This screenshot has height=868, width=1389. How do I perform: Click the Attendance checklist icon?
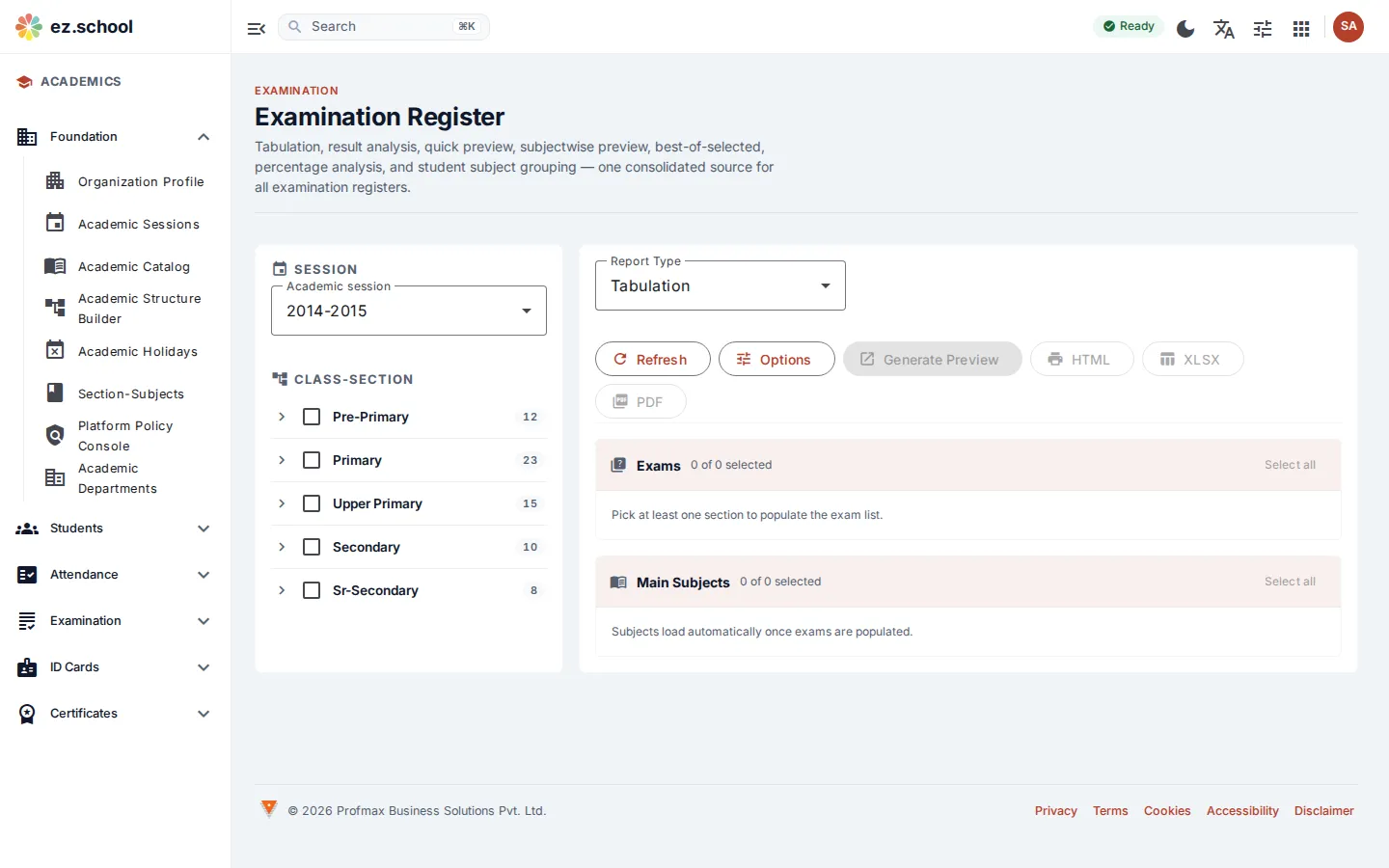click(x=27, y=575)
